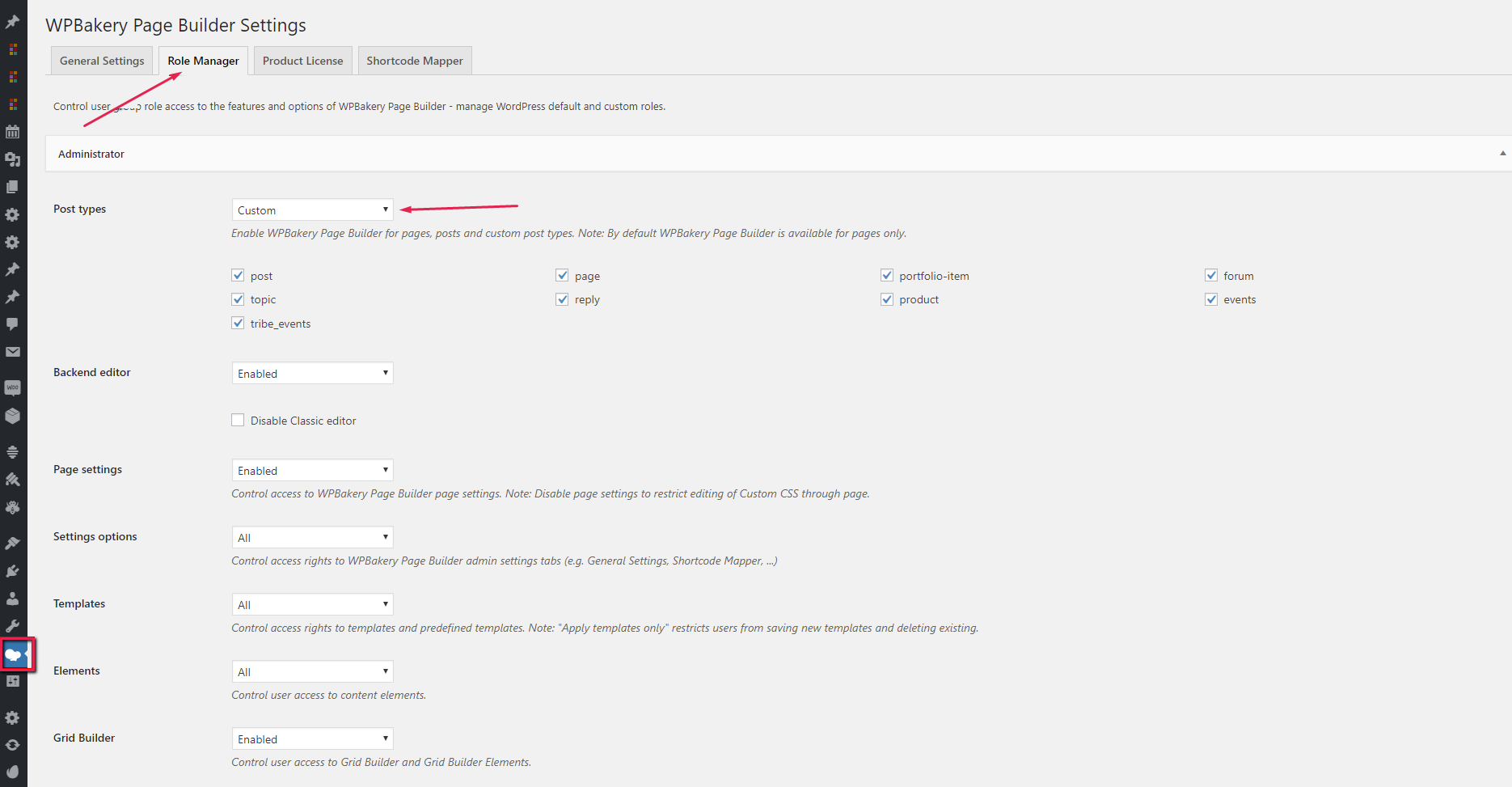The width and height of the screenshot is (1512, 787).
Task: Open the Product License tab
Action: point(303,61)
